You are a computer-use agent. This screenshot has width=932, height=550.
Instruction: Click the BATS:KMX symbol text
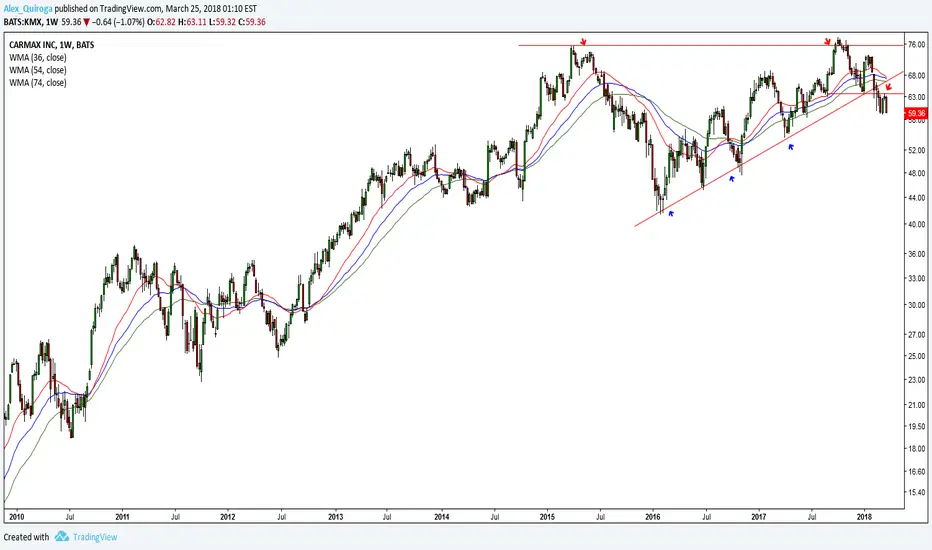click(22, 22)
